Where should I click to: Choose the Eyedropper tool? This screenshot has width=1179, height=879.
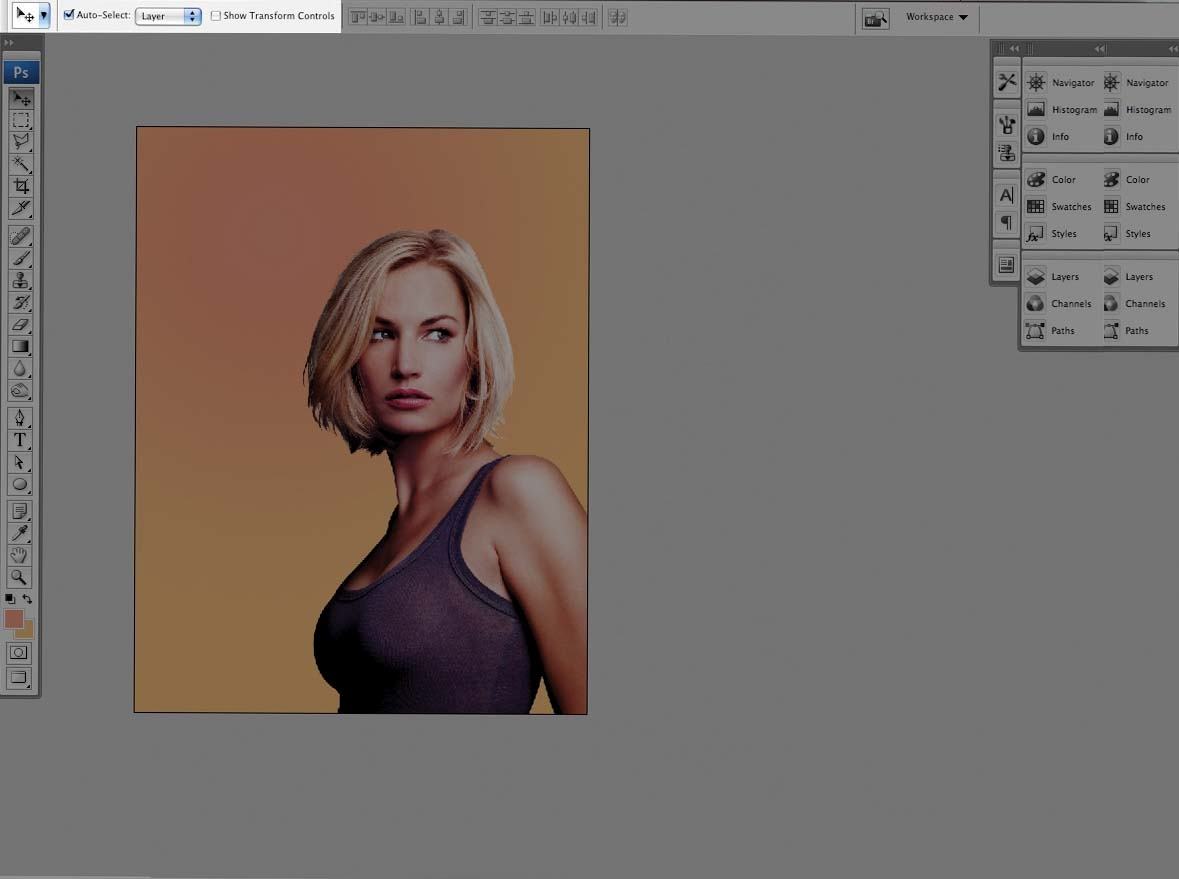coord(20,534)
